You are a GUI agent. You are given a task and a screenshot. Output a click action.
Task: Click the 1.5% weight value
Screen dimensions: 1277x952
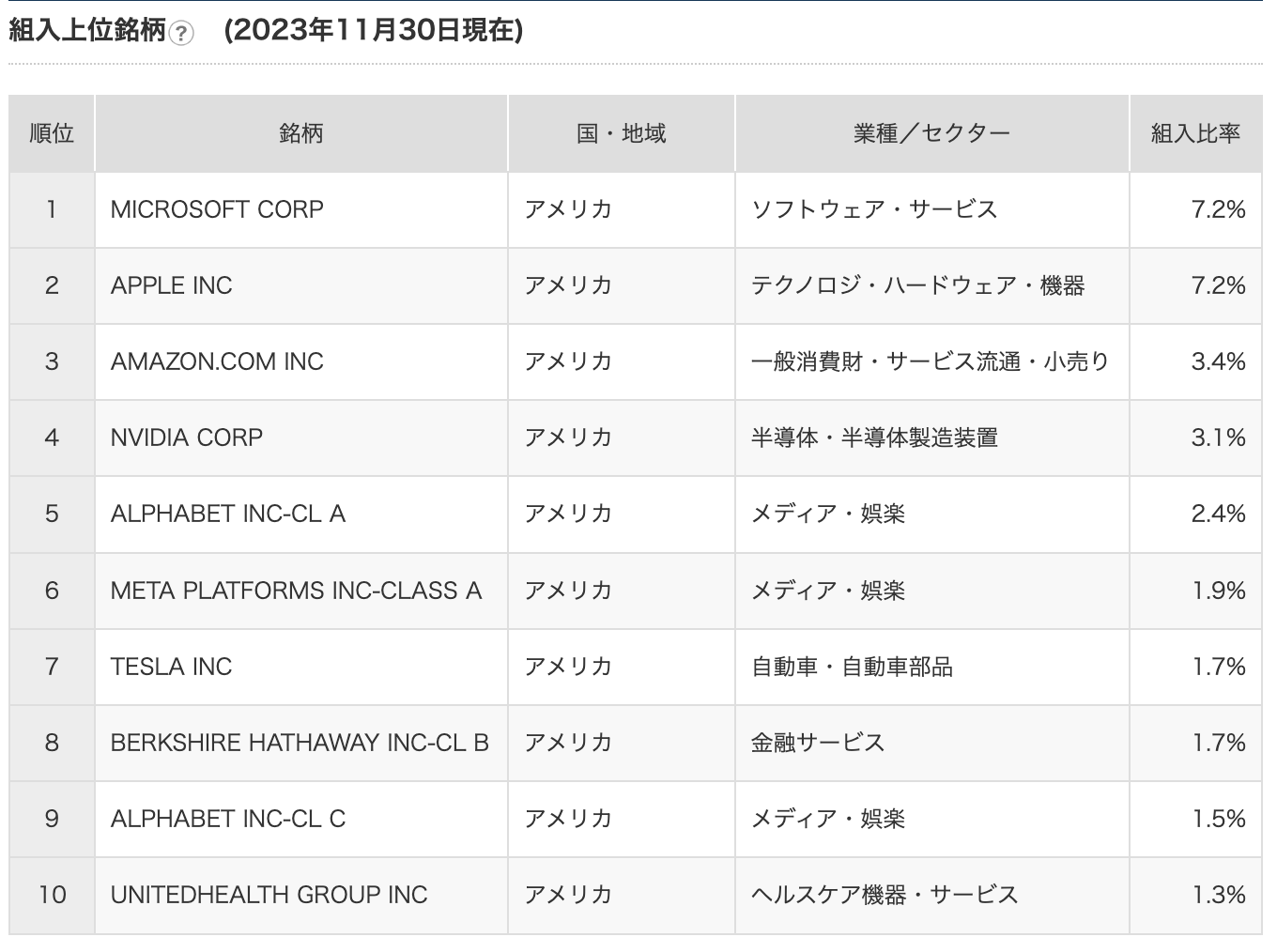(x=1219, y=819)
